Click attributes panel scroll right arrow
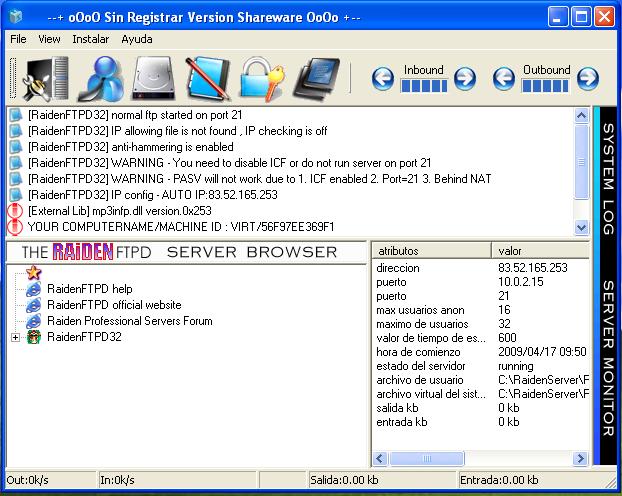This screenshot has height=496, width=622. [x=581, y=459]
